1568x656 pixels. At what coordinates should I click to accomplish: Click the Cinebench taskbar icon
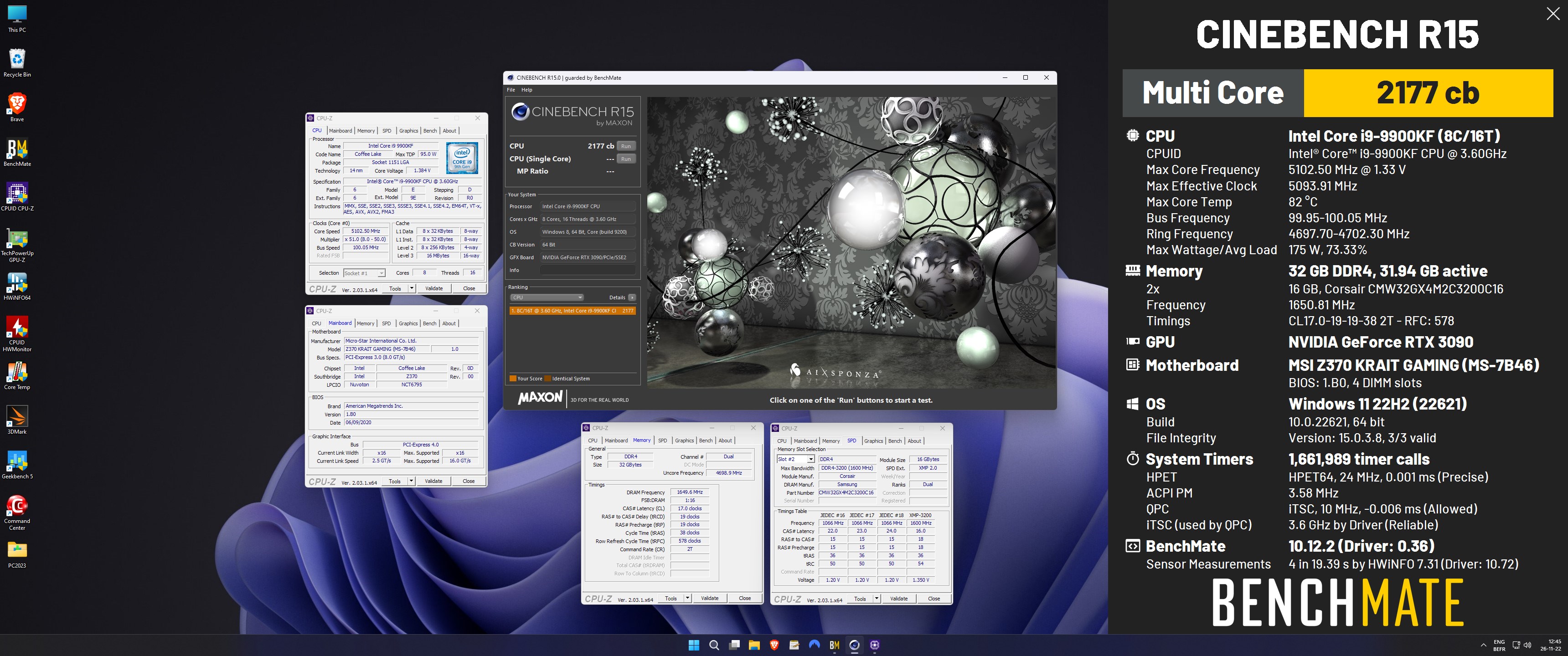tap(855, 645)
